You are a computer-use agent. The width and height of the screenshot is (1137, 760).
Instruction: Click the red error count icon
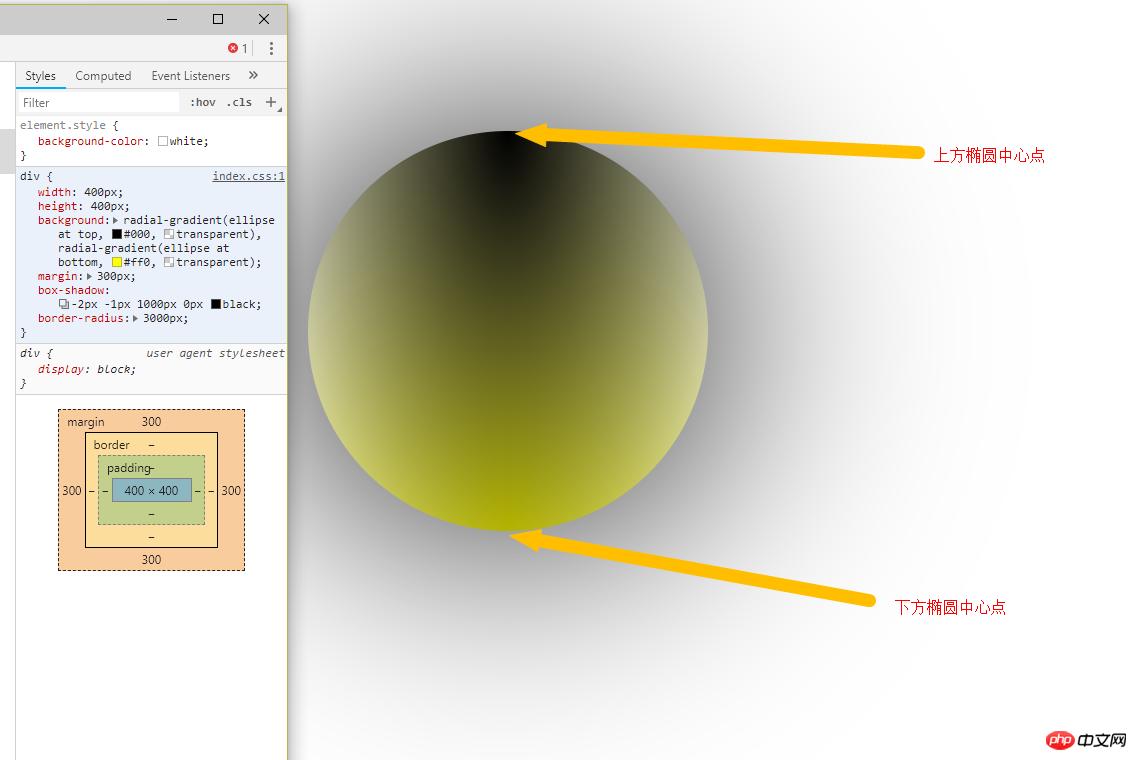tap(233, 49)
